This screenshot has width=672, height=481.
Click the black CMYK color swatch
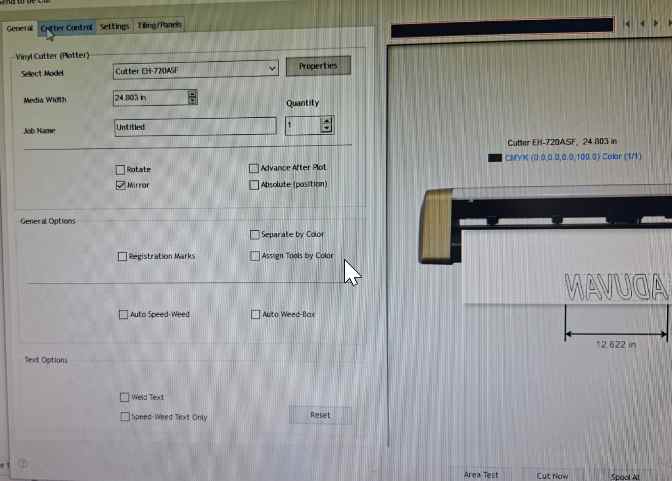[495, 158]
